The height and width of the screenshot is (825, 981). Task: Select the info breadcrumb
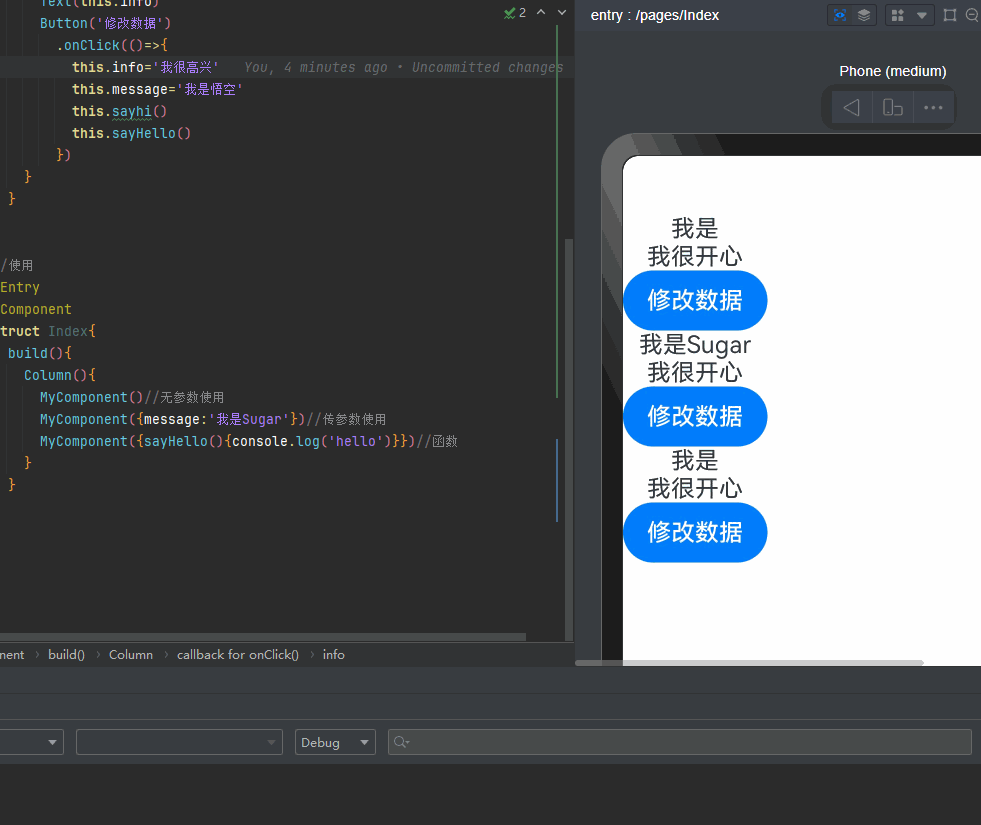[333, 654]
